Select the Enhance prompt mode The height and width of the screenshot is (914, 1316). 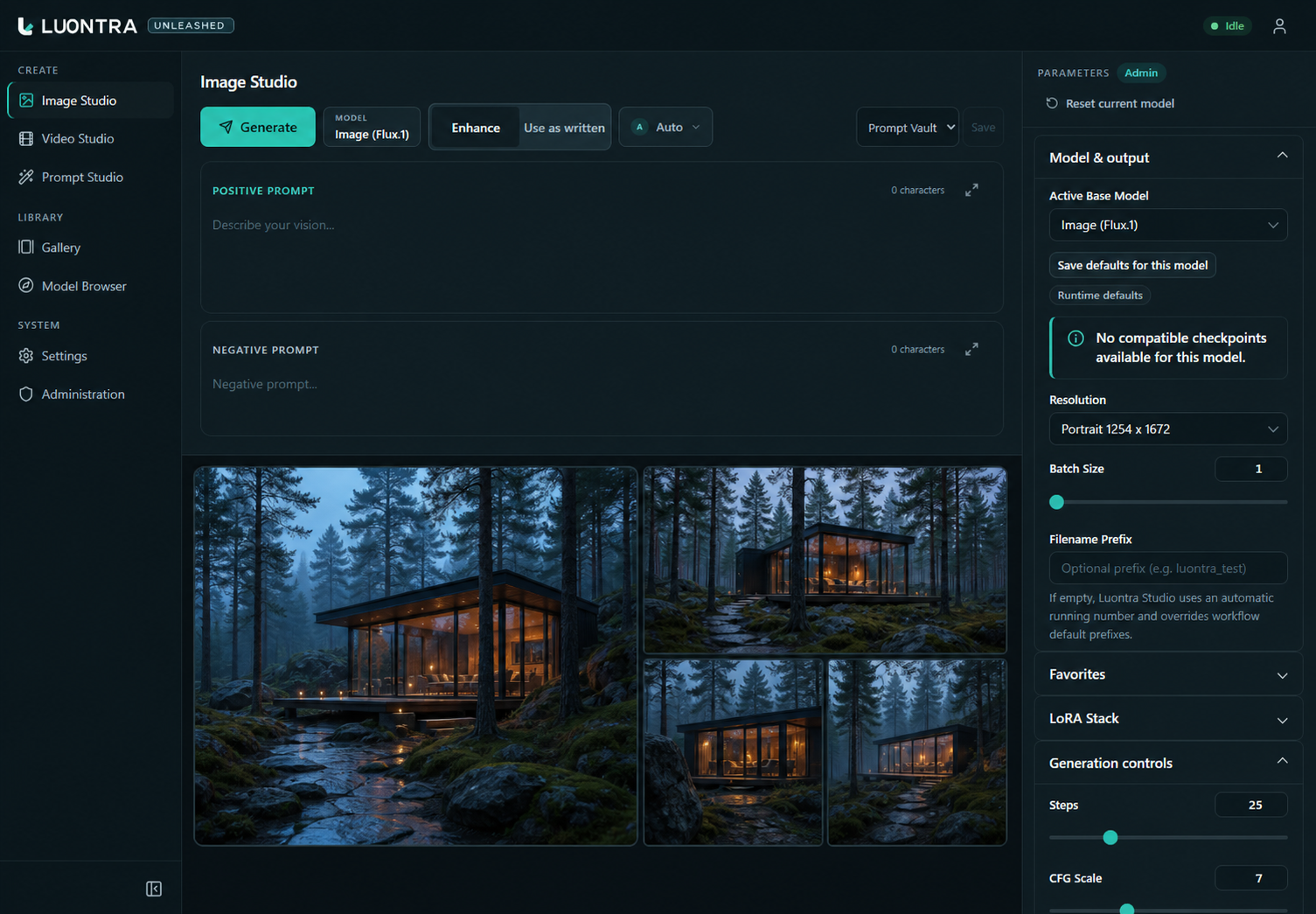(476, 128)
